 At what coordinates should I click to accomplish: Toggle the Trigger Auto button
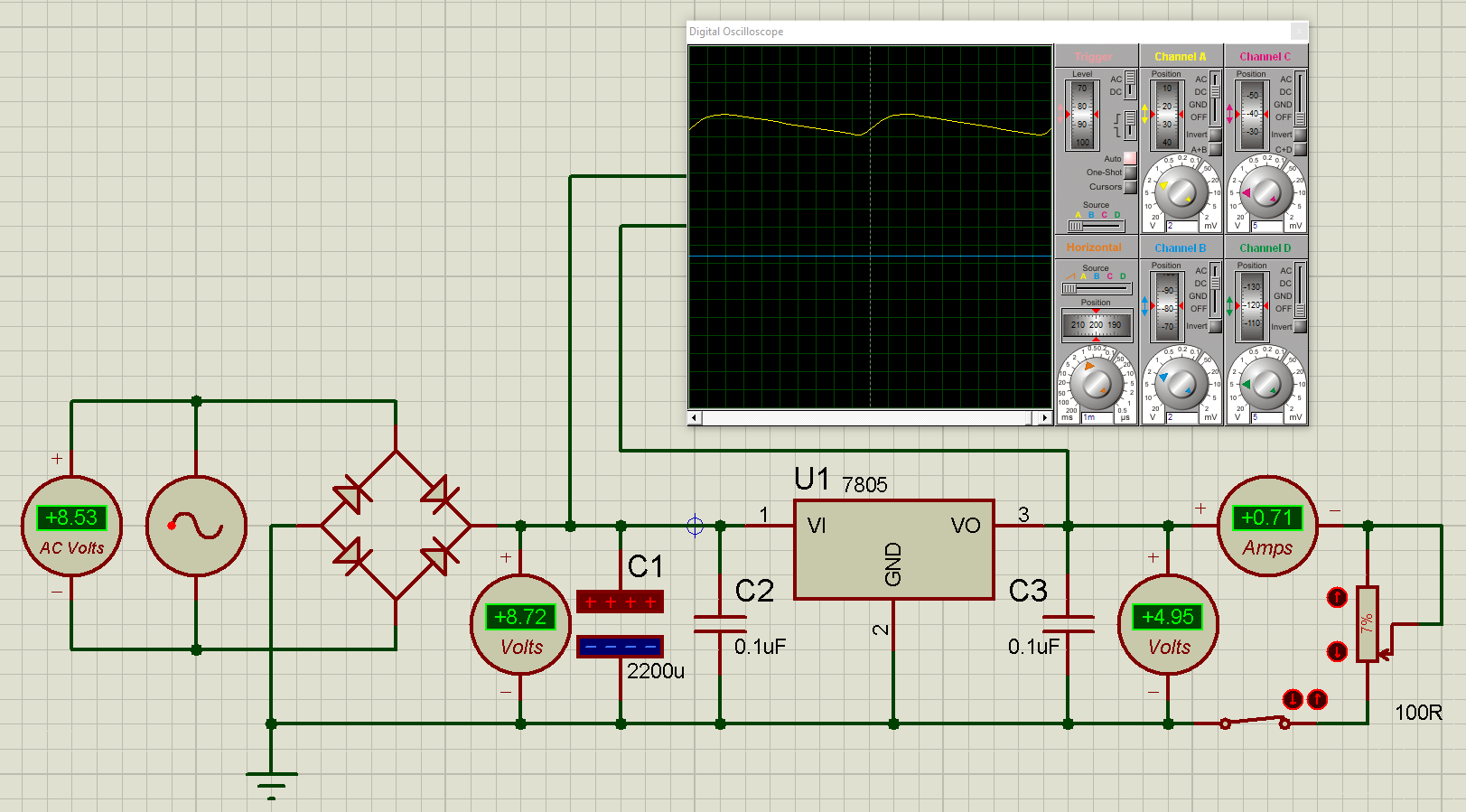click(x=1129, y=158)
